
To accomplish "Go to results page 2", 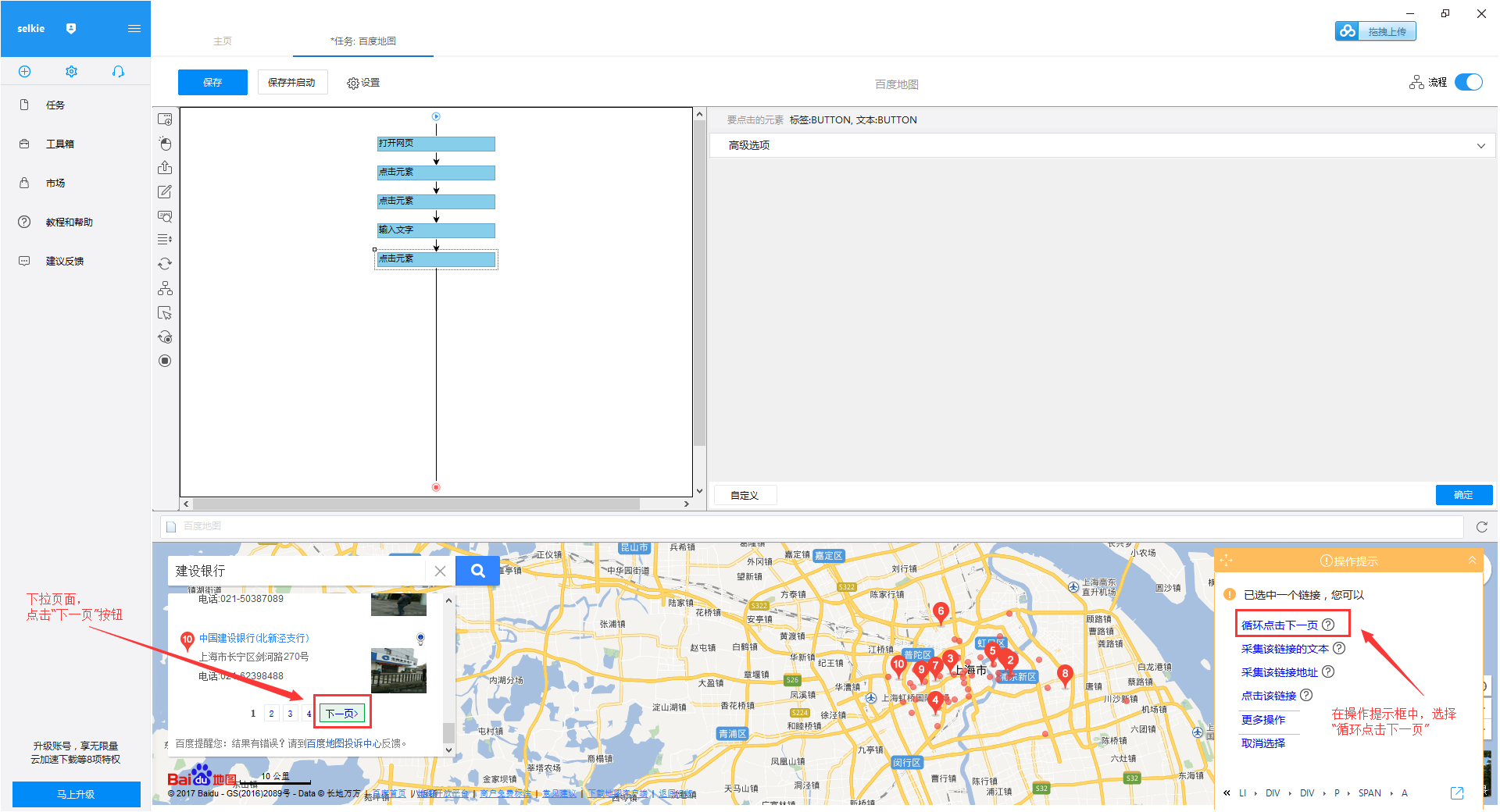I will 271,714.
